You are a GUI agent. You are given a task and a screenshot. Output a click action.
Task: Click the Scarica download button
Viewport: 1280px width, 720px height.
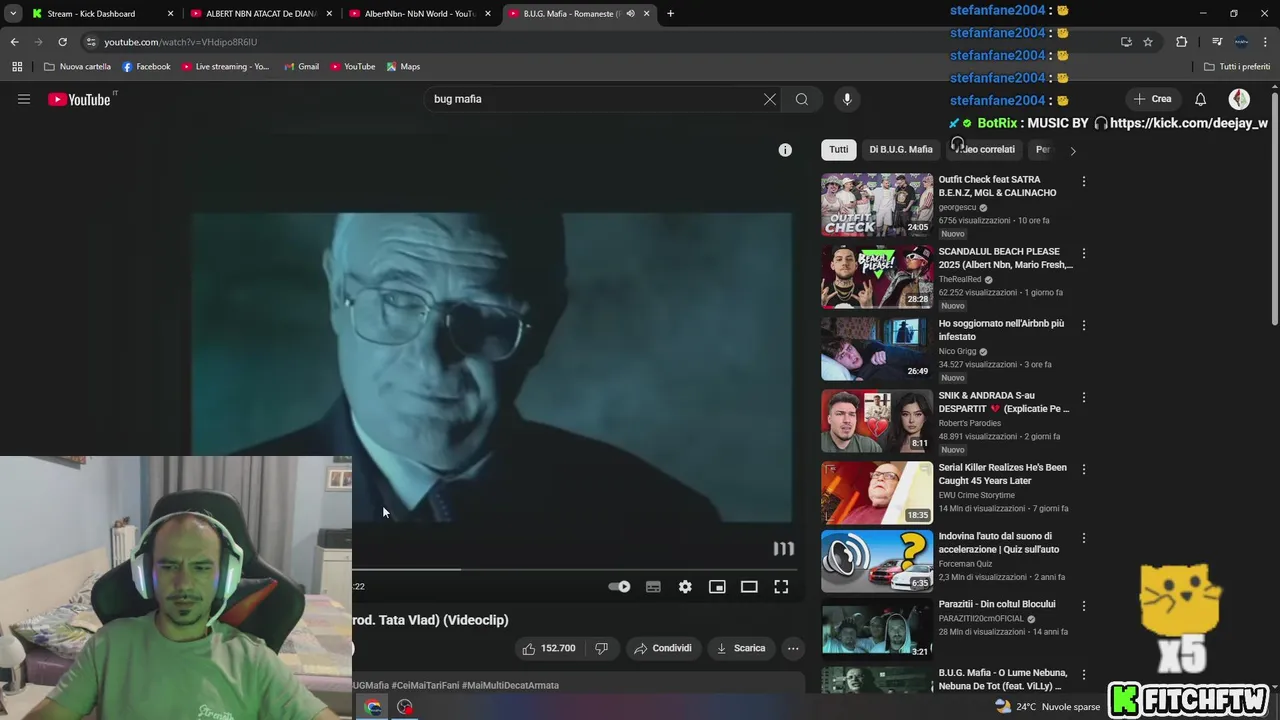click(x=741, y=648)
